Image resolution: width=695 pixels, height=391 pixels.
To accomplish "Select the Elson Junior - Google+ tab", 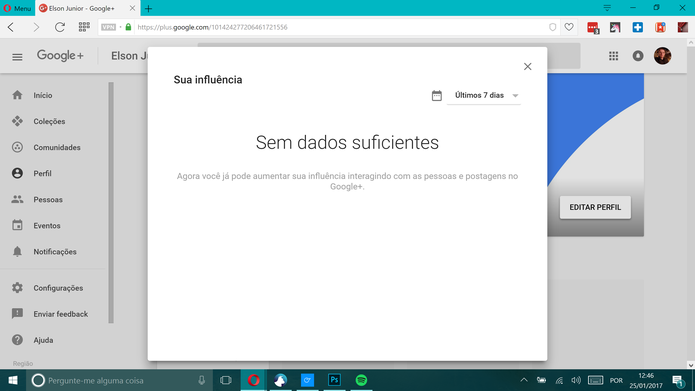I will pos(82,8).
